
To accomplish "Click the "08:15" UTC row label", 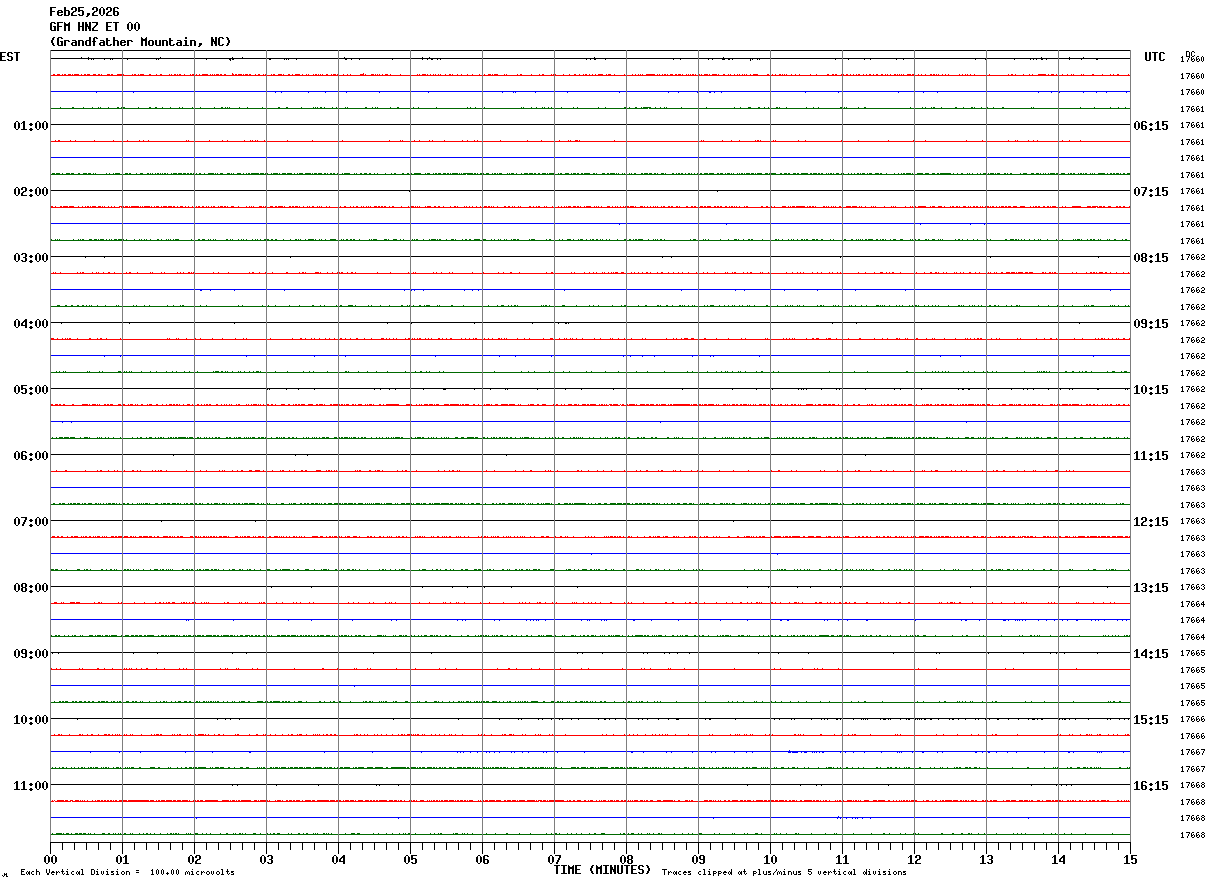I will tap(1151, 257).
